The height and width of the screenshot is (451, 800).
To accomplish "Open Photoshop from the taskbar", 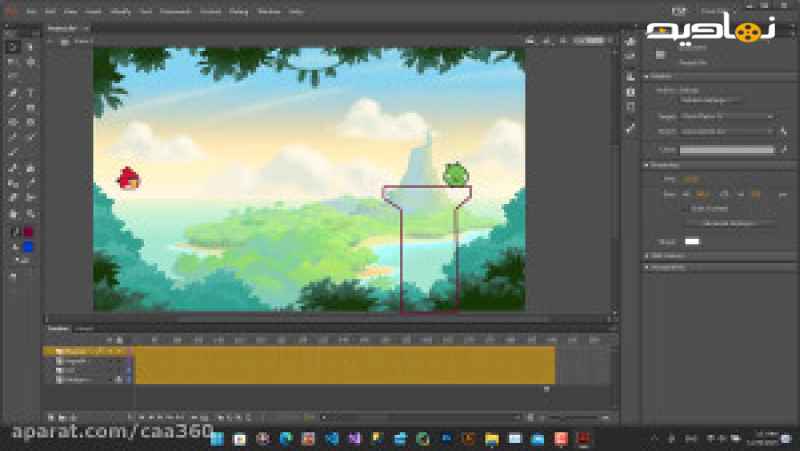I will pyautogui.click(x=446, y=438).
